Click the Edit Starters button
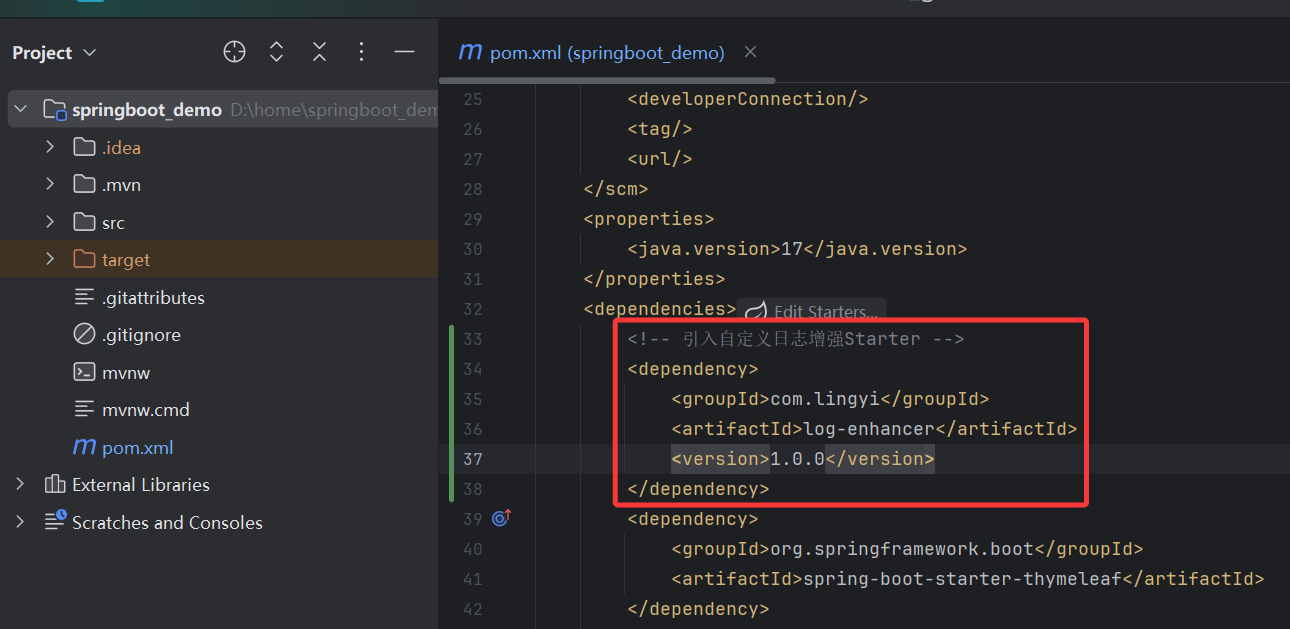This screenshot has height=629, width=1290. pyautogui.click(x=810, y=311)
